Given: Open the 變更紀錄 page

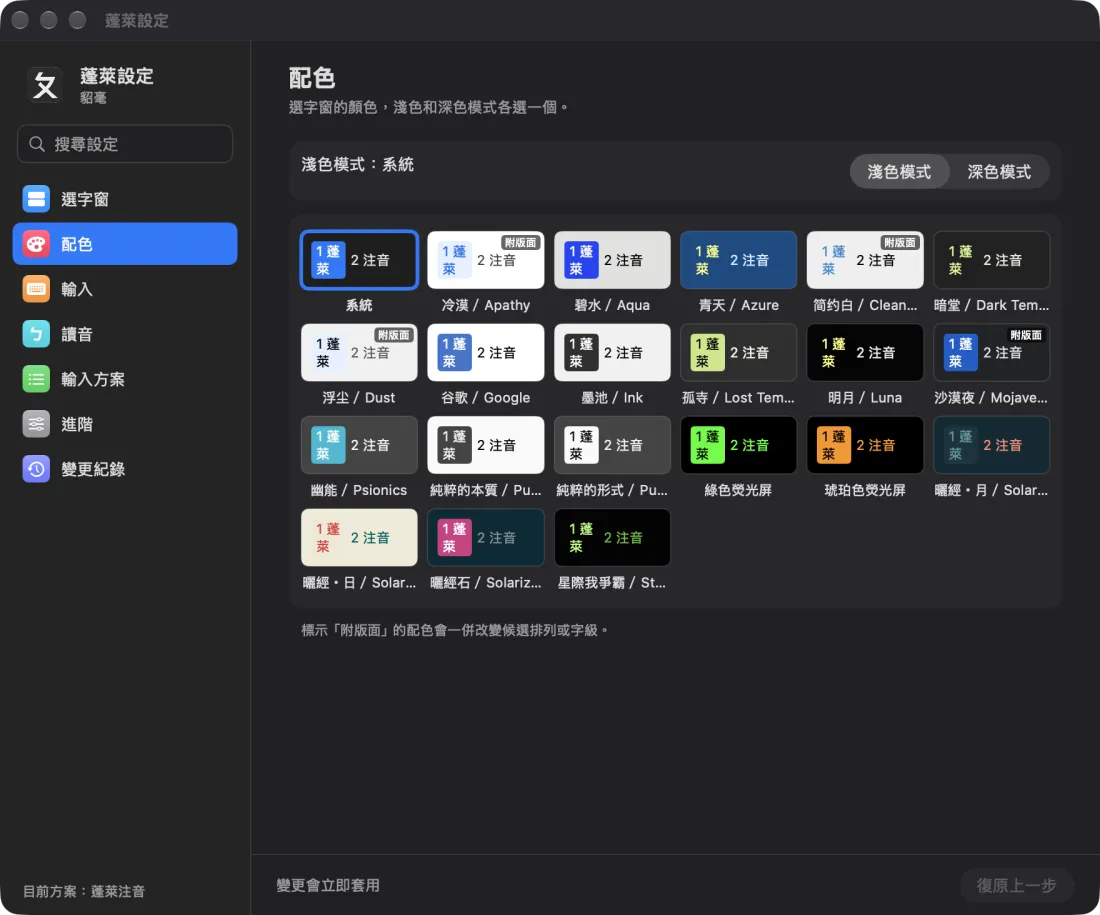Looking at the screenshot, I should pos(125,469).
